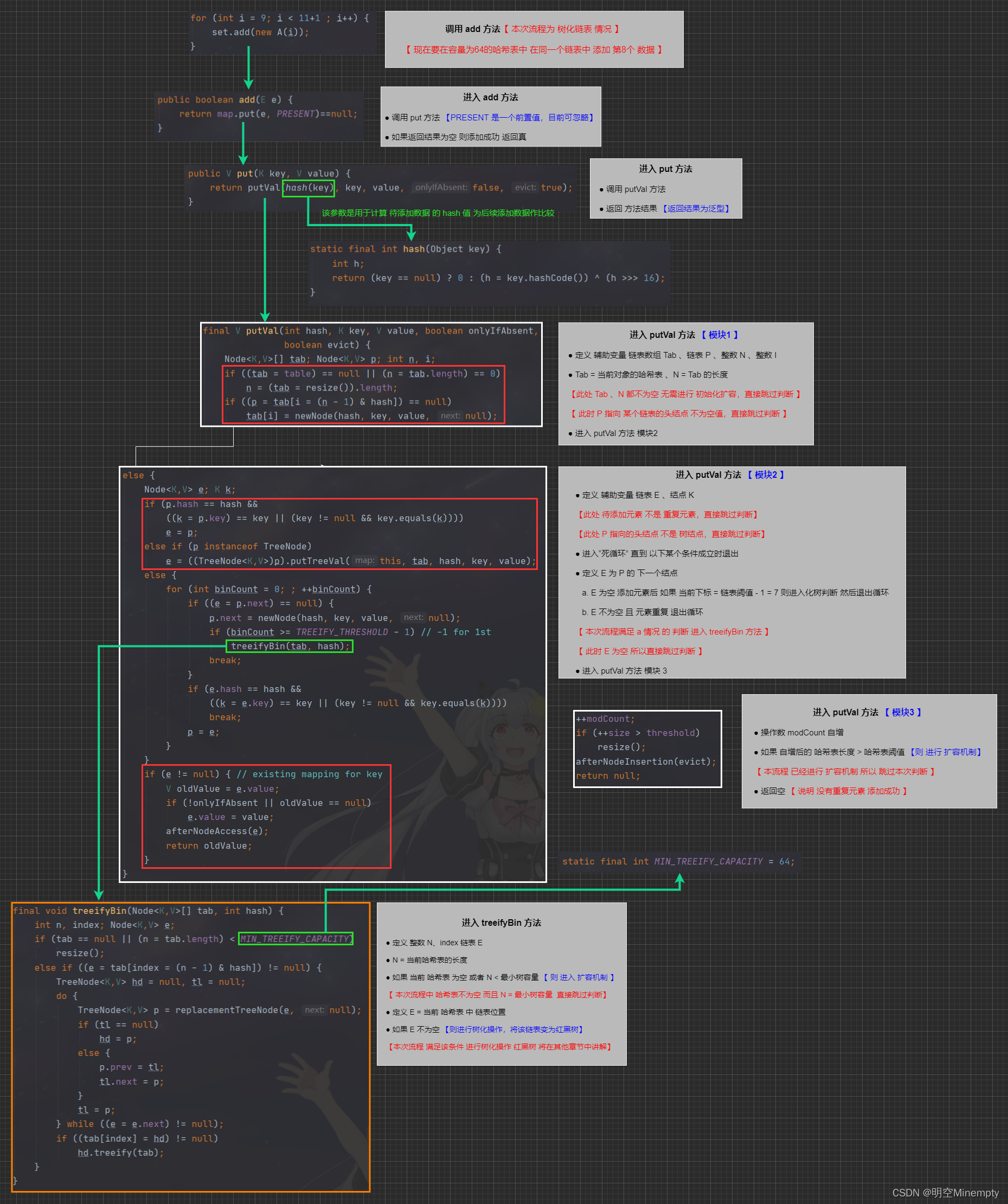
Task: Click 'MIN_TREEIFY_CAPACITY' in the treeifyBin condition
Action: pyautogui.click(x=295, y=939)
